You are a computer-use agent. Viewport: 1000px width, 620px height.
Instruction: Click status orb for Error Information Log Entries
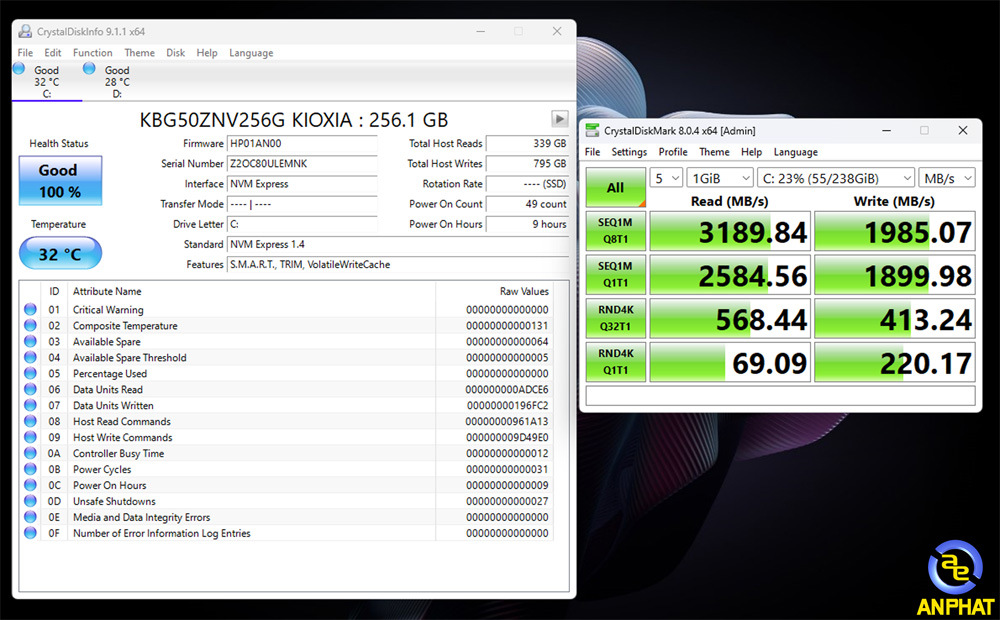pos(30,533)
